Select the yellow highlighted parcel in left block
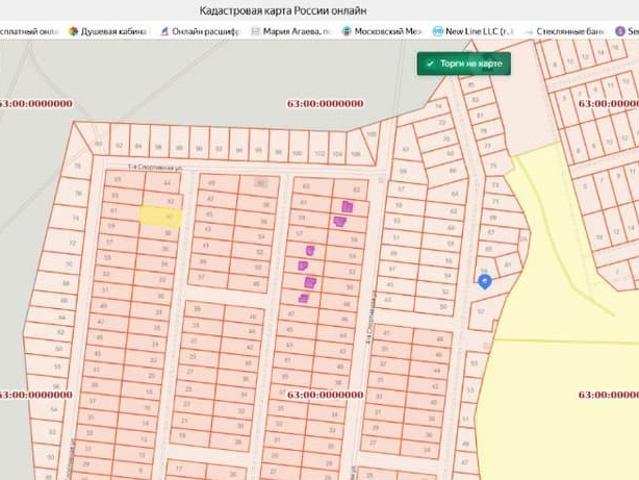 click(x=159, y=214)
